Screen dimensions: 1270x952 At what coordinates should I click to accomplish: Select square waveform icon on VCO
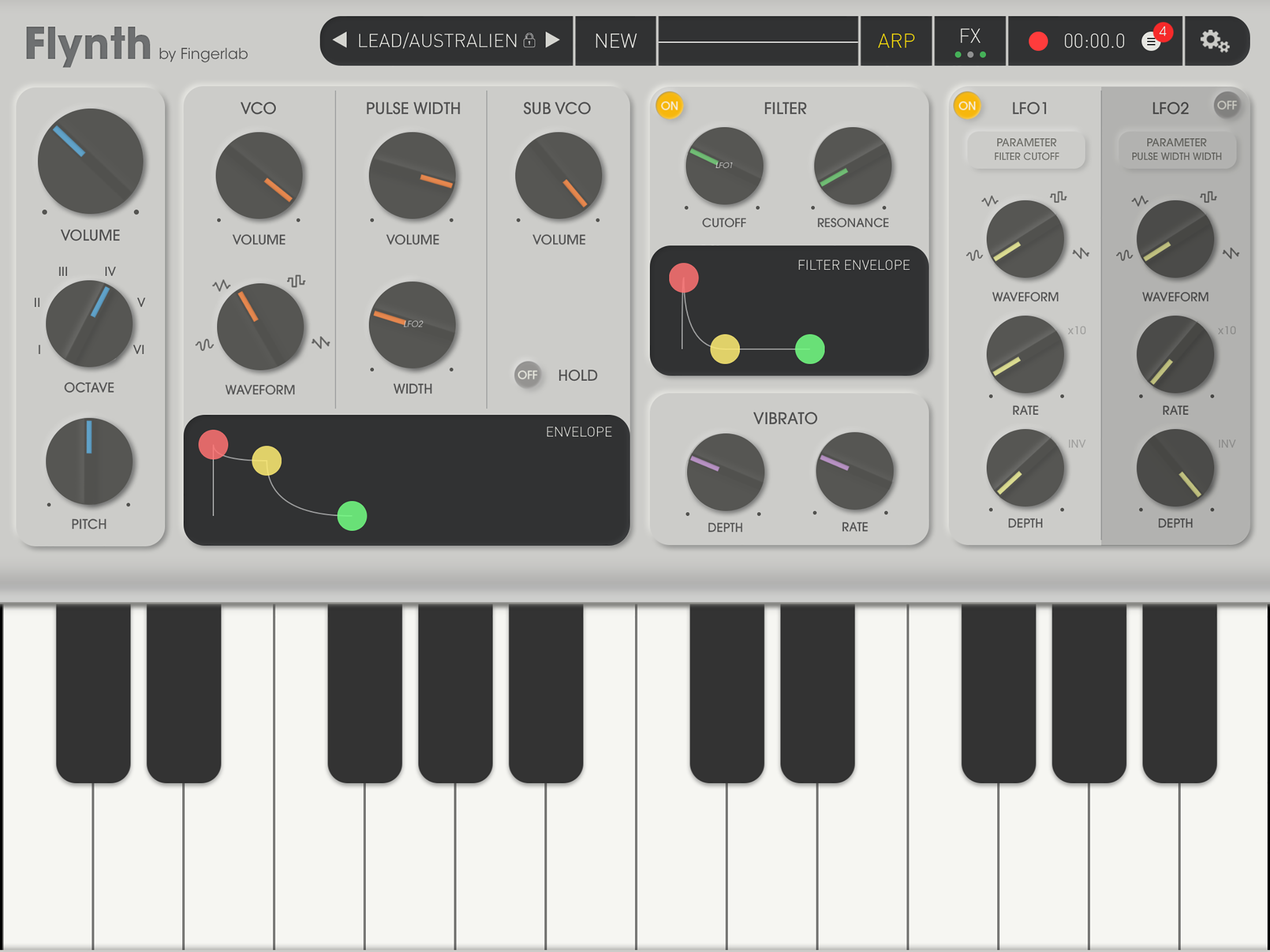296,281
